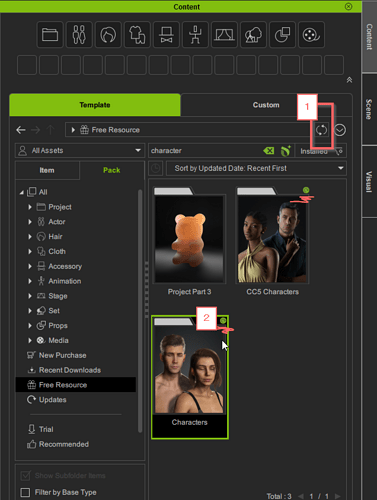Go forward with the right arrow
Image resolution: width=377 pixels, height=500 pixels.
(x=35, y=130)
